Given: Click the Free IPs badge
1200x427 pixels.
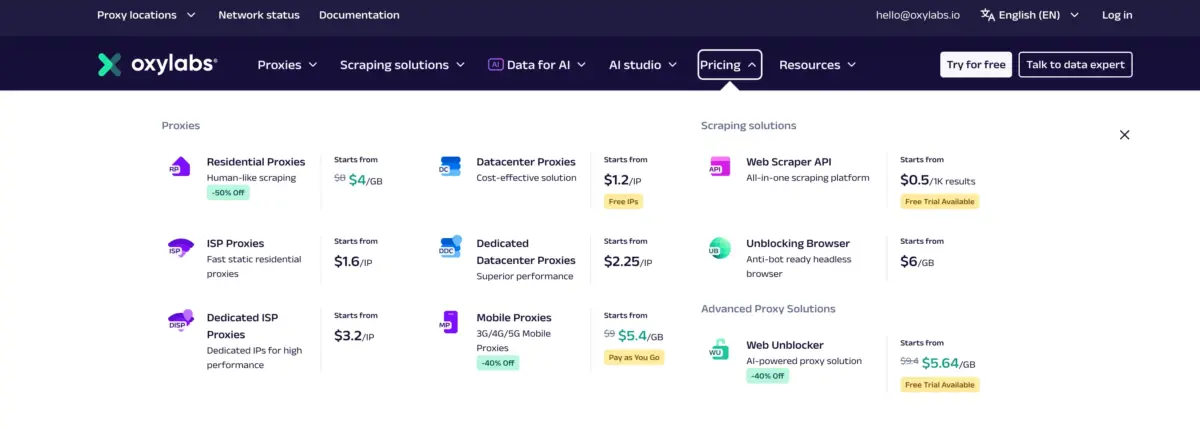Looking at the screenshot, I should tap(623, 201).
